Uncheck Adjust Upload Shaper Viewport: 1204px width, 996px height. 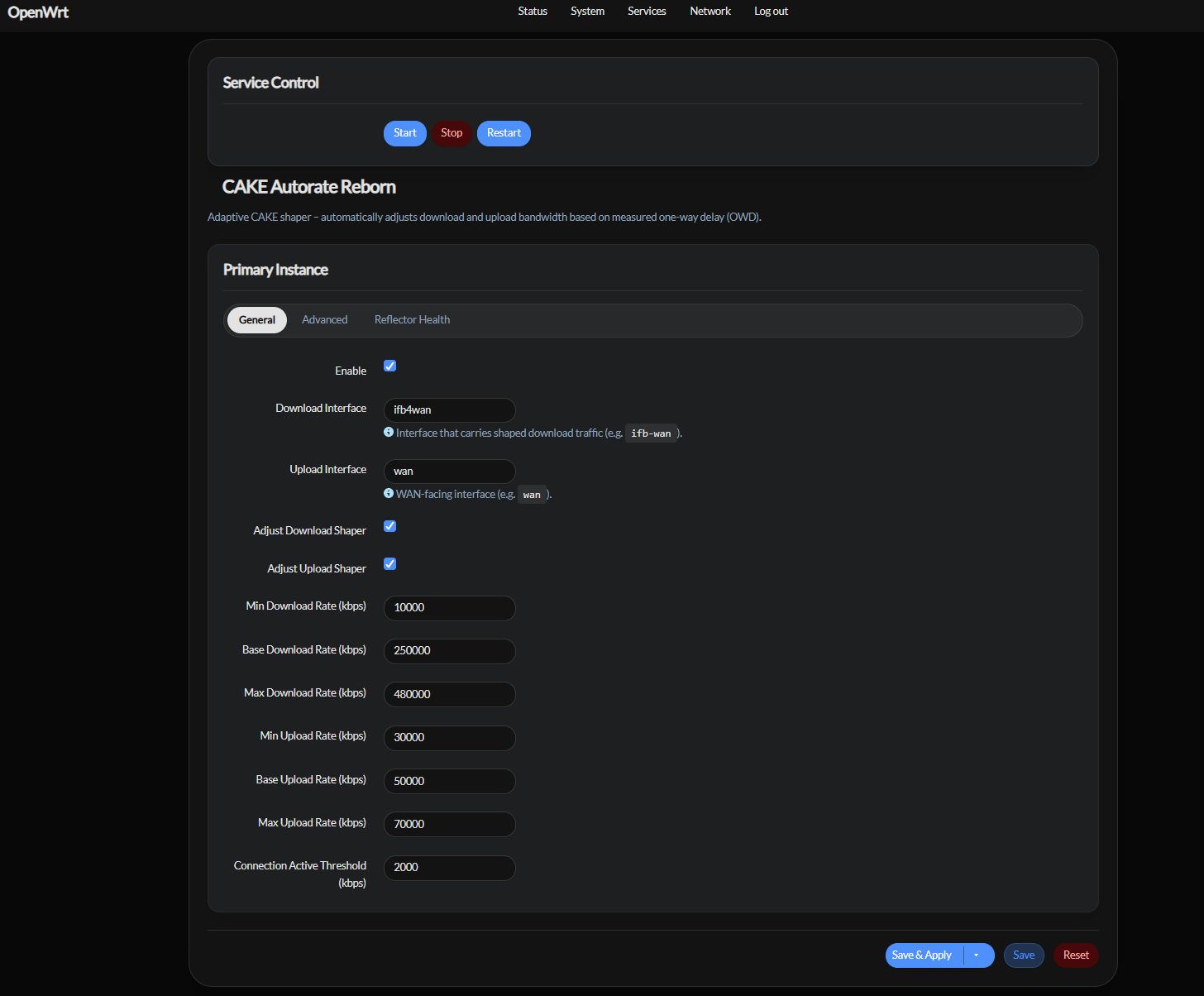(x=390, y=564)
